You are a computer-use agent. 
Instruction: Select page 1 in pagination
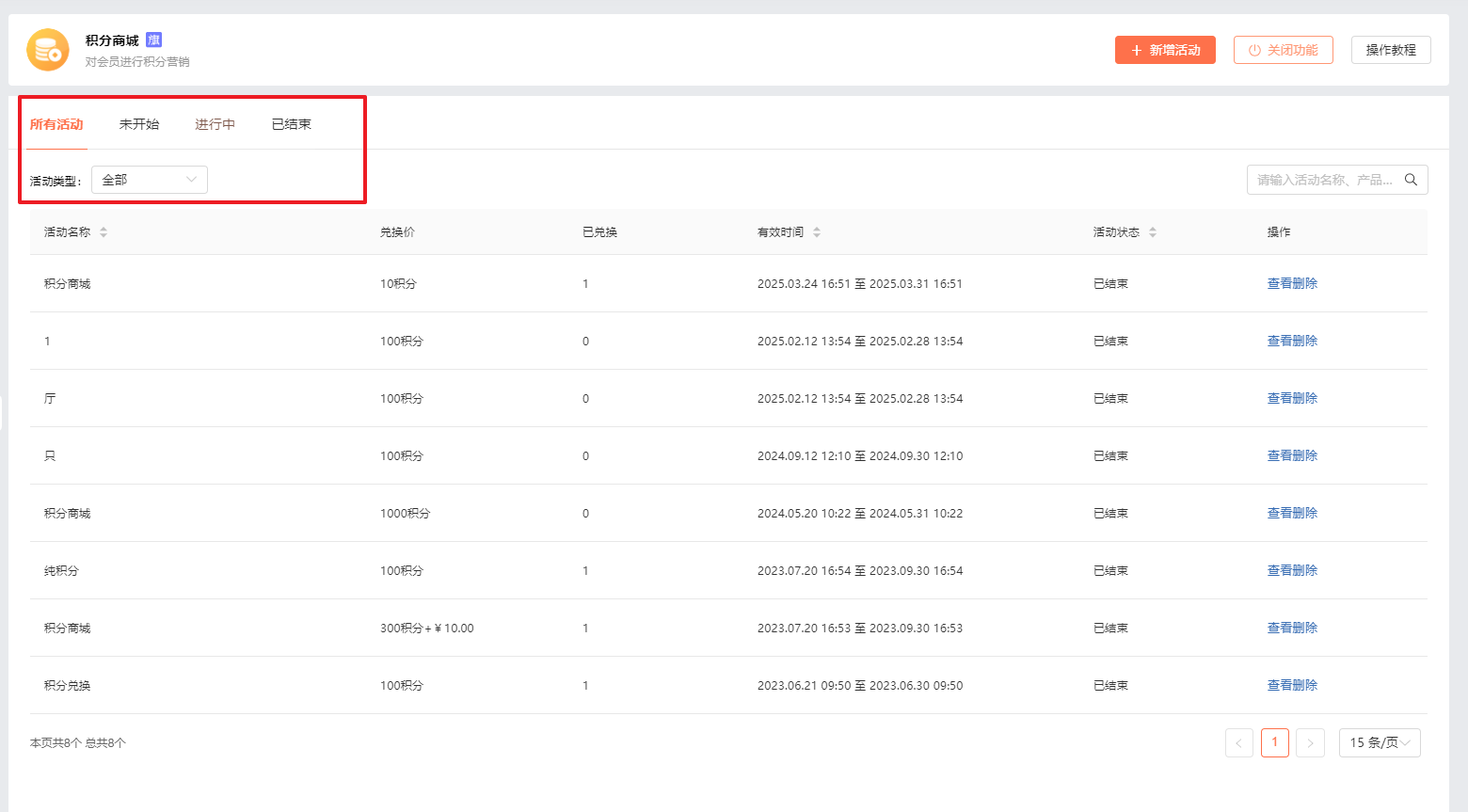pyautogui.click(x=1274, y=742)
